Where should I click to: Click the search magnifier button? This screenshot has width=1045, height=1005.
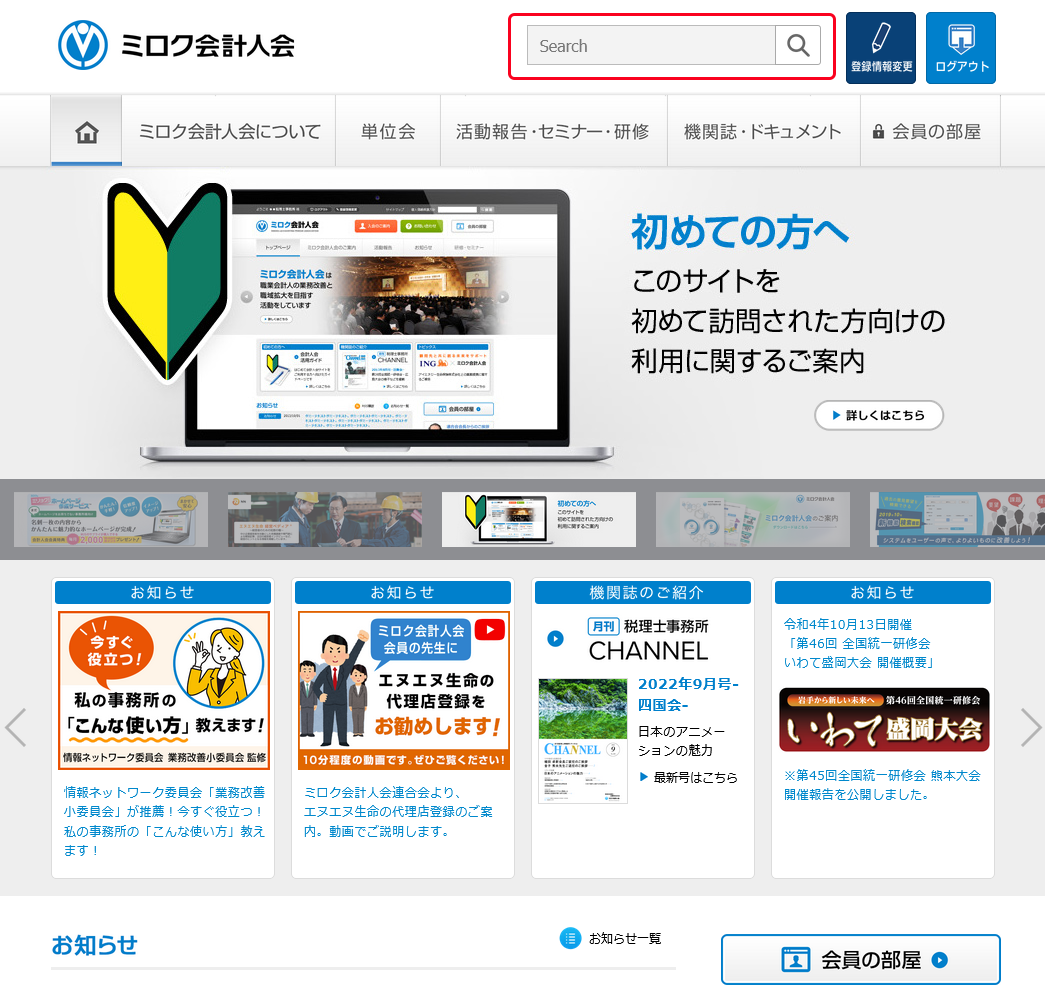[x=798, y=45]
